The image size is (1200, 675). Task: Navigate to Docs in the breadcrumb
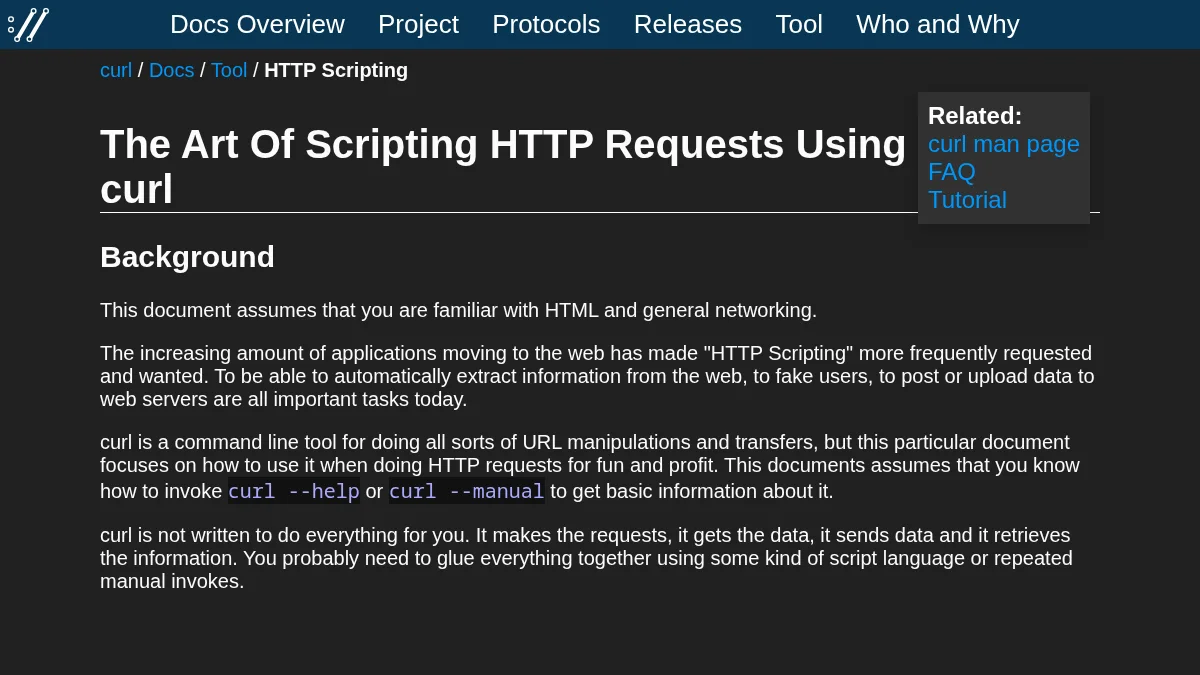point(171,70)
